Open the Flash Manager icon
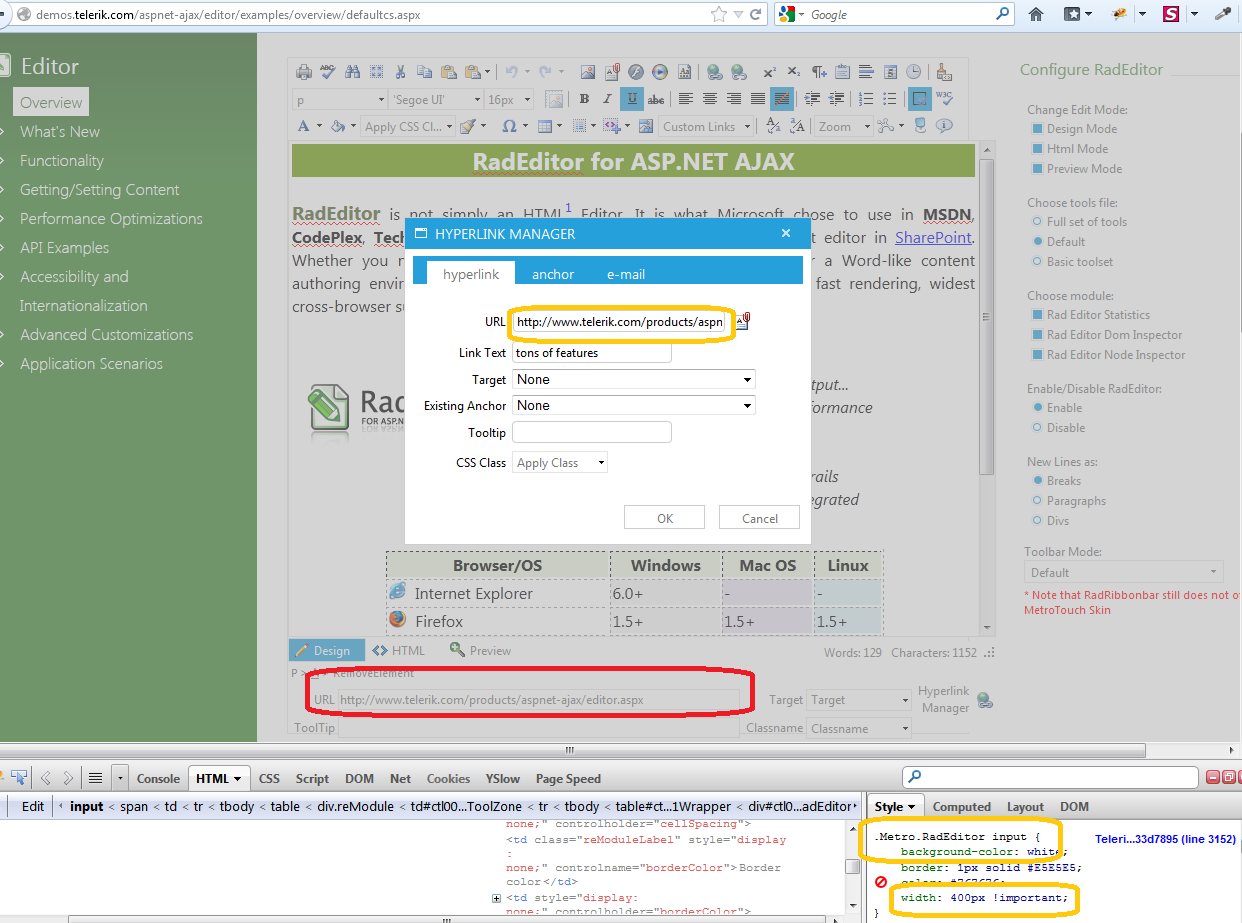This screenshot has height=923, width=1242. coord(635,72)
